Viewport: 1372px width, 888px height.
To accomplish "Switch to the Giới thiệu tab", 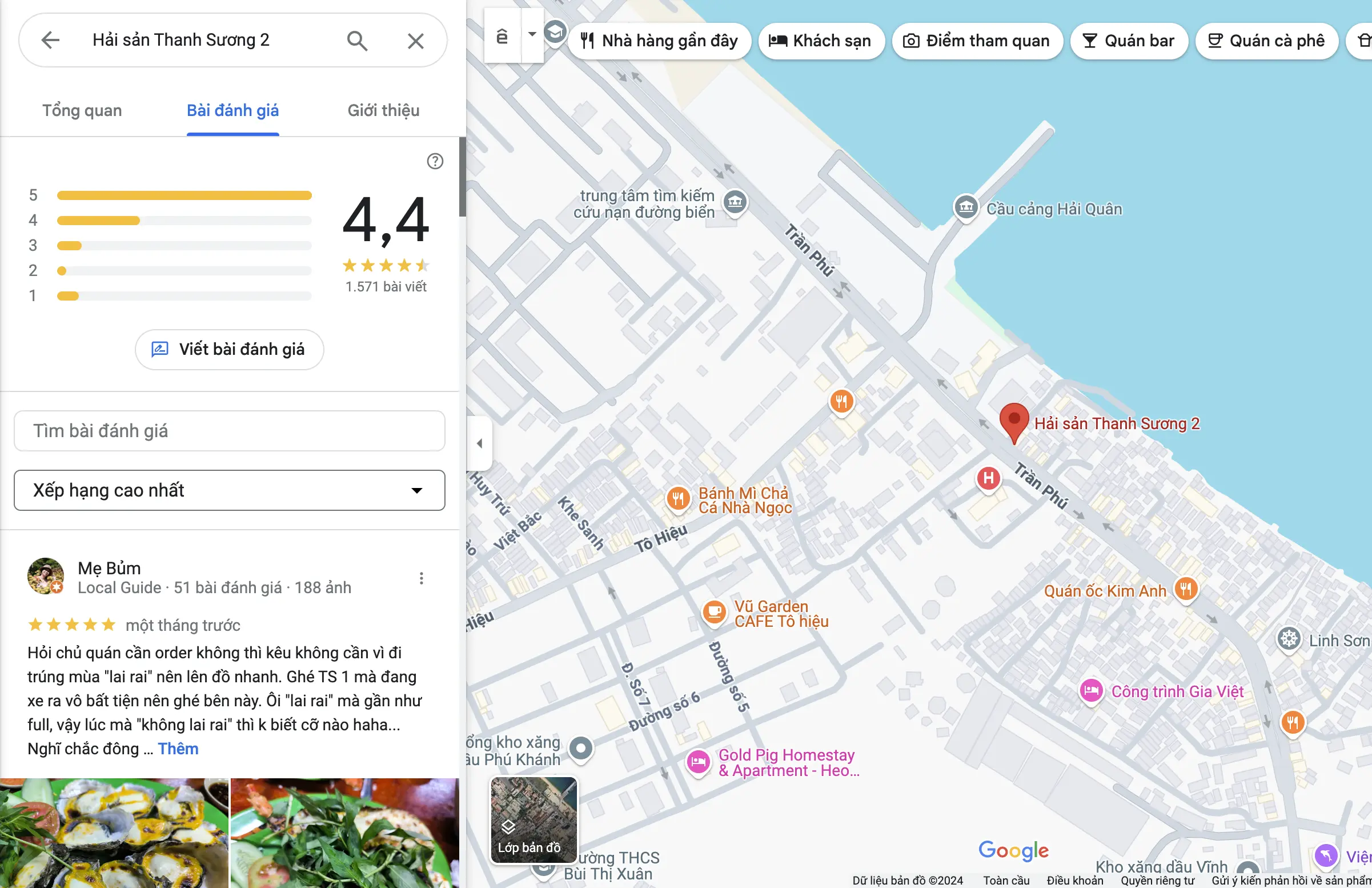I will point(383,110).
